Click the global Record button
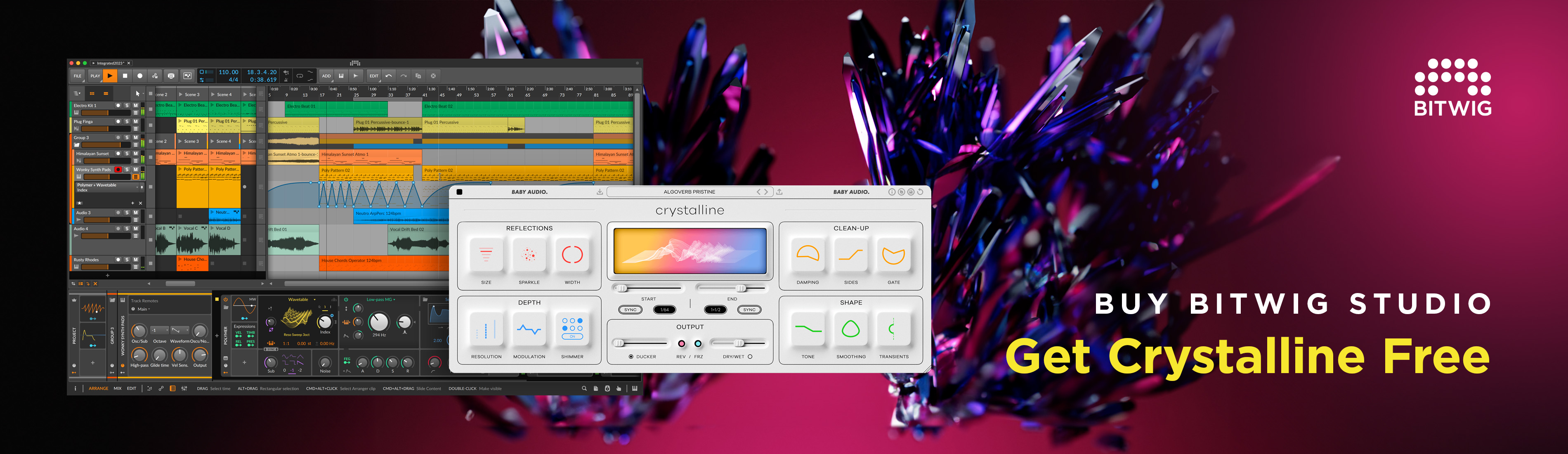The image size is (1568, 454). [x=140, y=76]
